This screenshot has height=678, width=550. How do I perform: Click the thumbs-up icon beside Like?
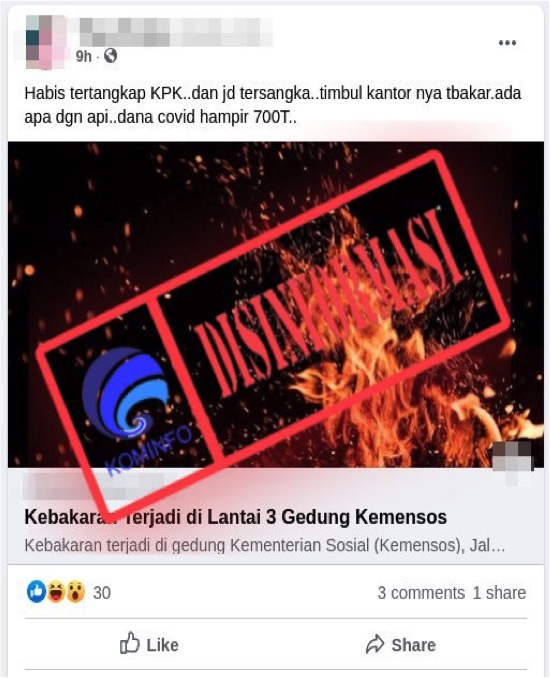point(130,643)
